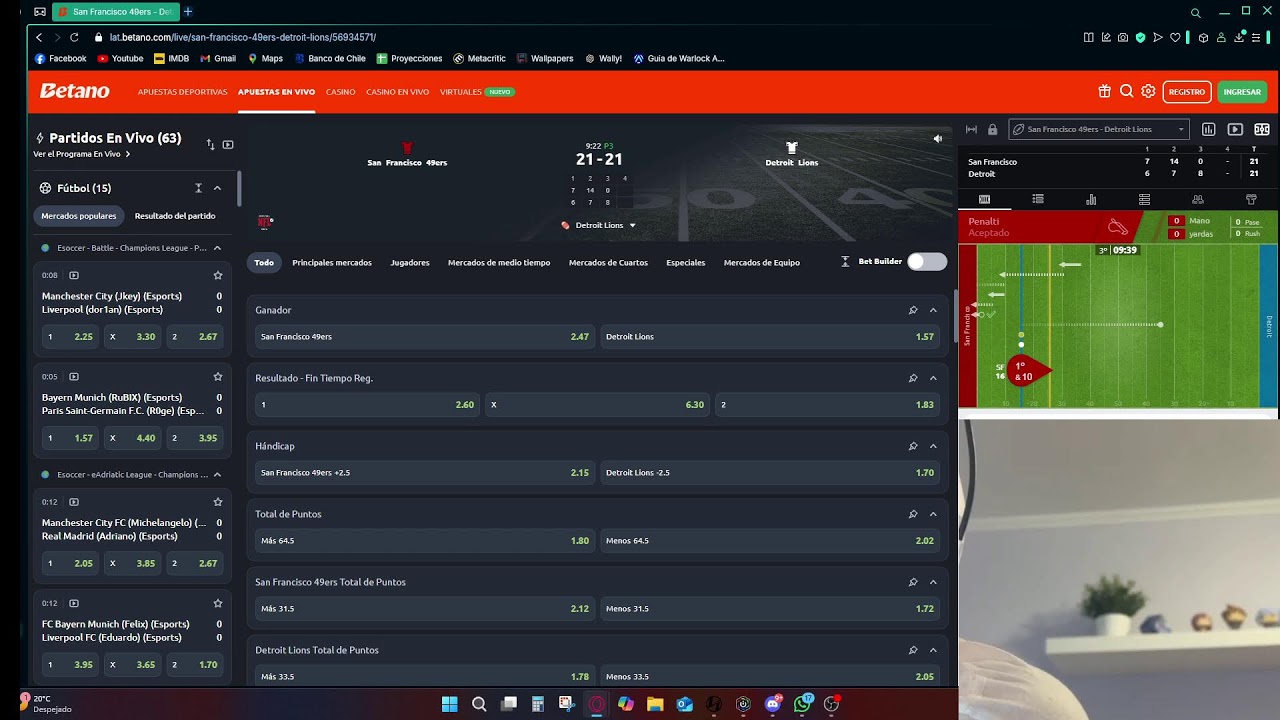
Task: Select Resultado del partido filter pill
Action: point(175,216)
